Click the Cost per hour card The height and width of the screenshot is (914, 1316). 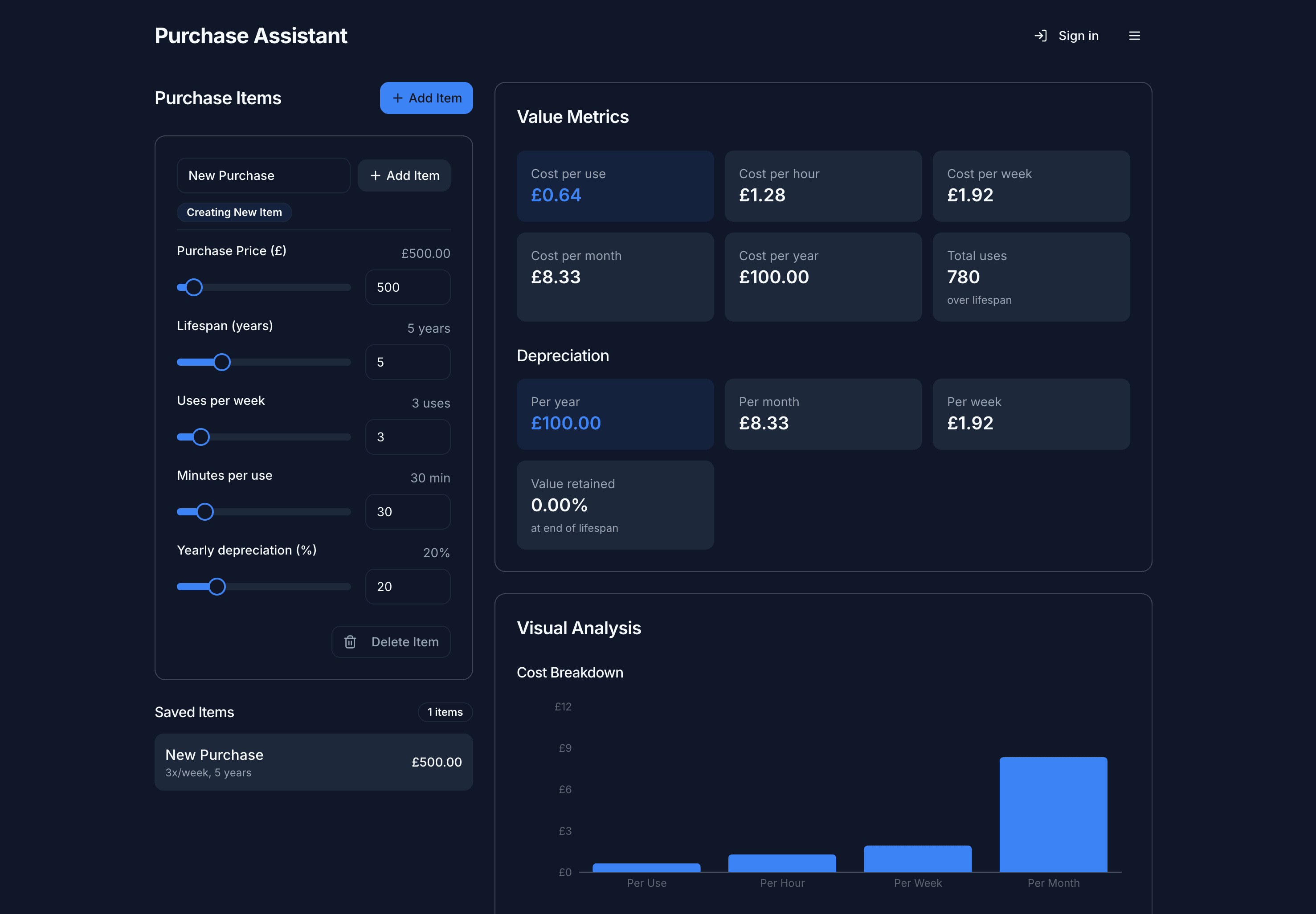[x=823, y=186]
